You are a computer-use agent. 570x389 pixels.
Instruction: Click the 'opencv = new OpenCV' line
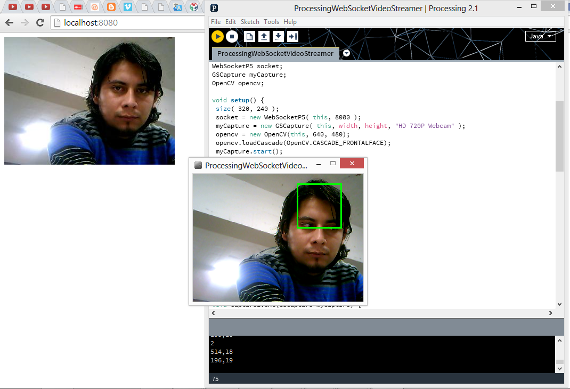[x=282, y=134]
